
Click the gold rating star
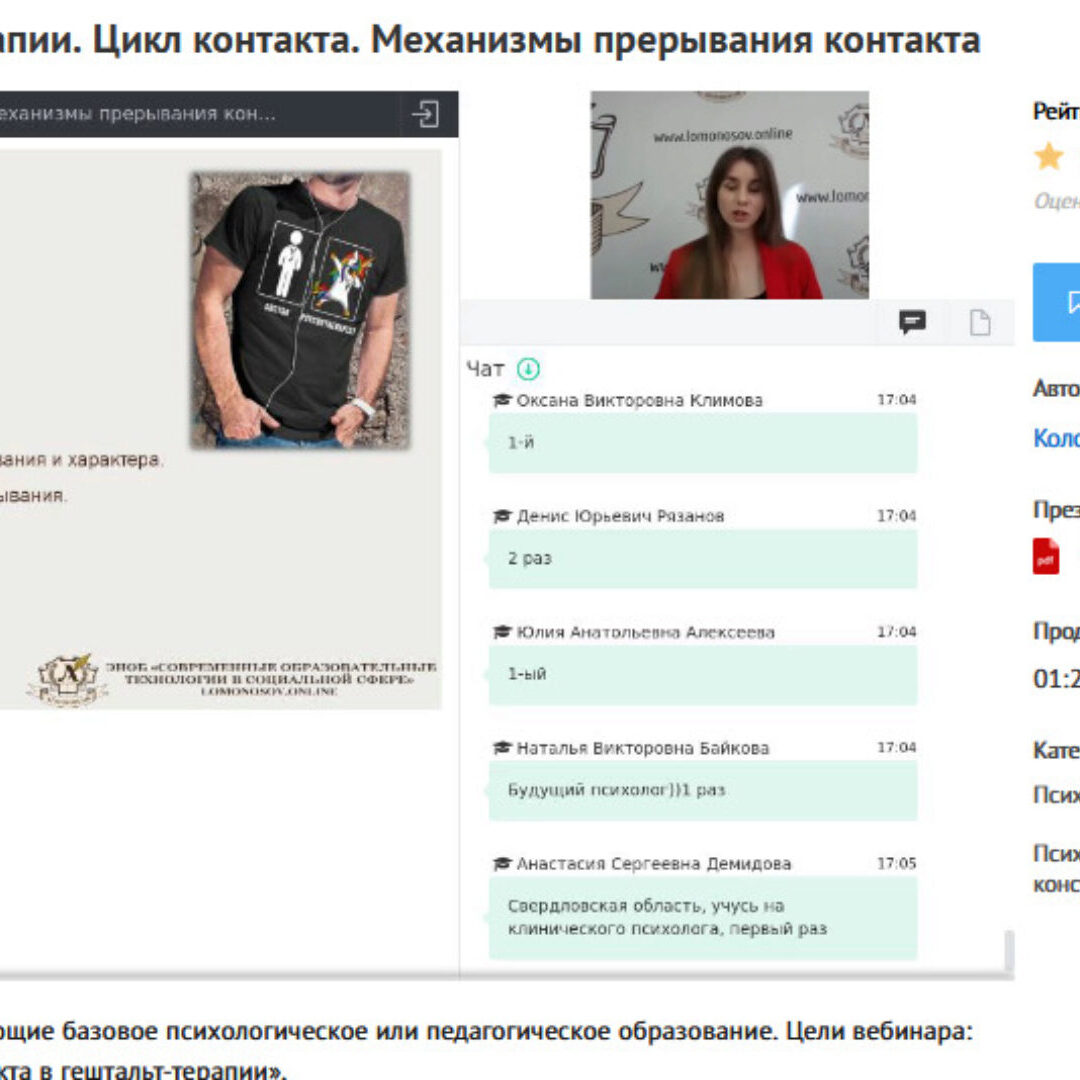point(1048,156)
